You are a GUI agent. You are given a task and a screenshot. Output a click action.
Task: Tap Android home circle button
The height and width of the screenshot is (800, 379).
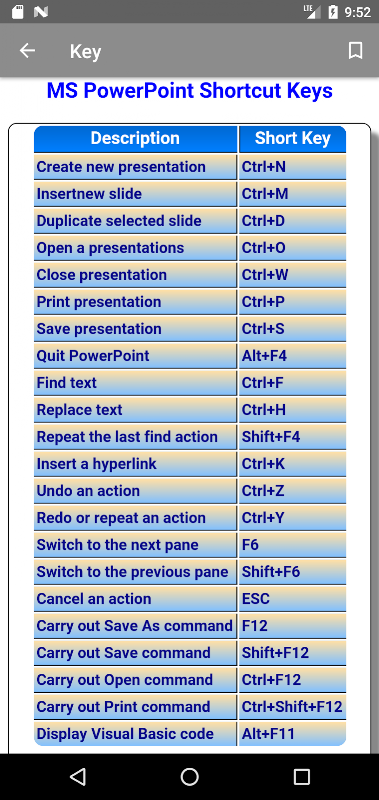tap(189, 777)
